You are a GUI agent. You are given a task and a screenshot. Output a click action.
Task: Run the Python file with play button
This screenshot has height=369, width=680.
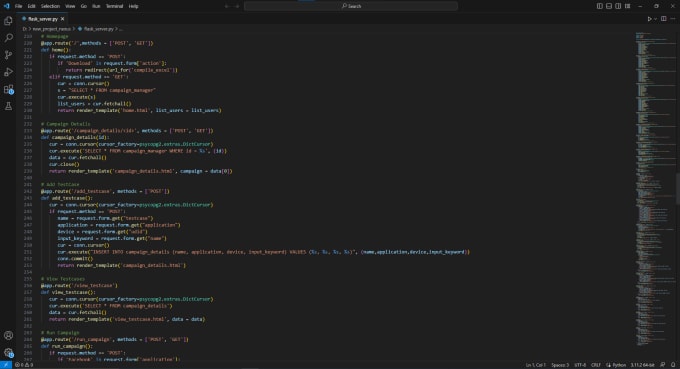tap(649, 19)
